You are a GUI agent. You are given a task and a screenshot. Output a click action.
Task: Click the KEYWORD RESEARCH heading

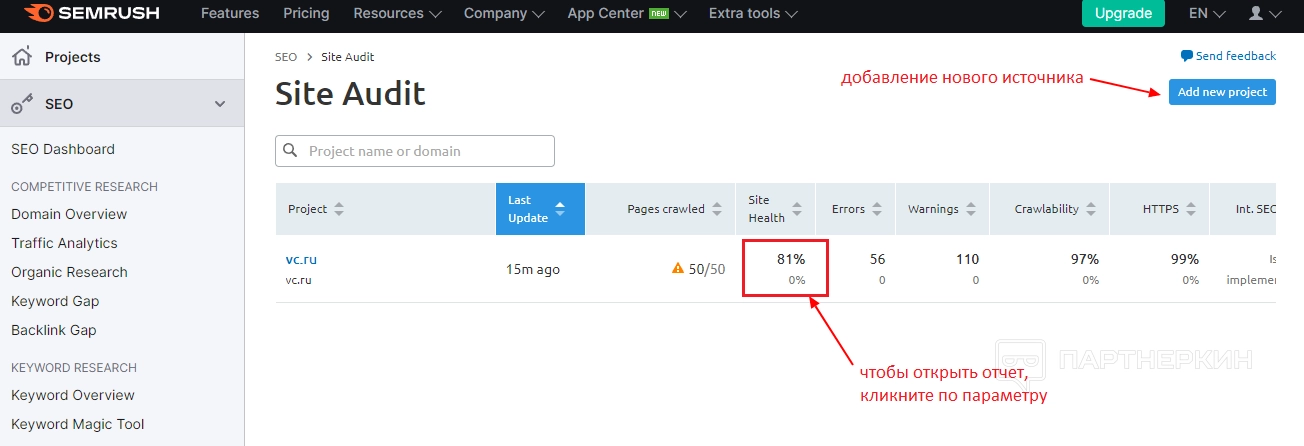pyautogui.click(x=74, y=368)
